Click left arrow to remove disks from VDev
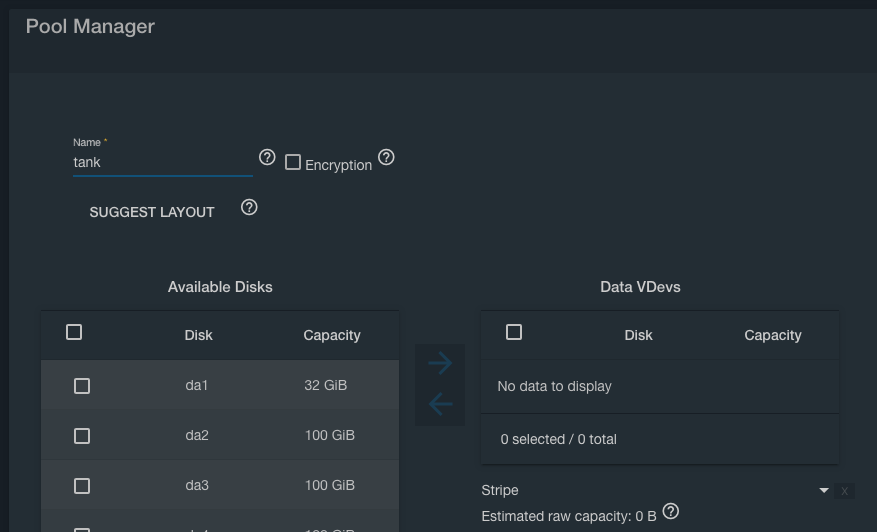 [440, 404]
